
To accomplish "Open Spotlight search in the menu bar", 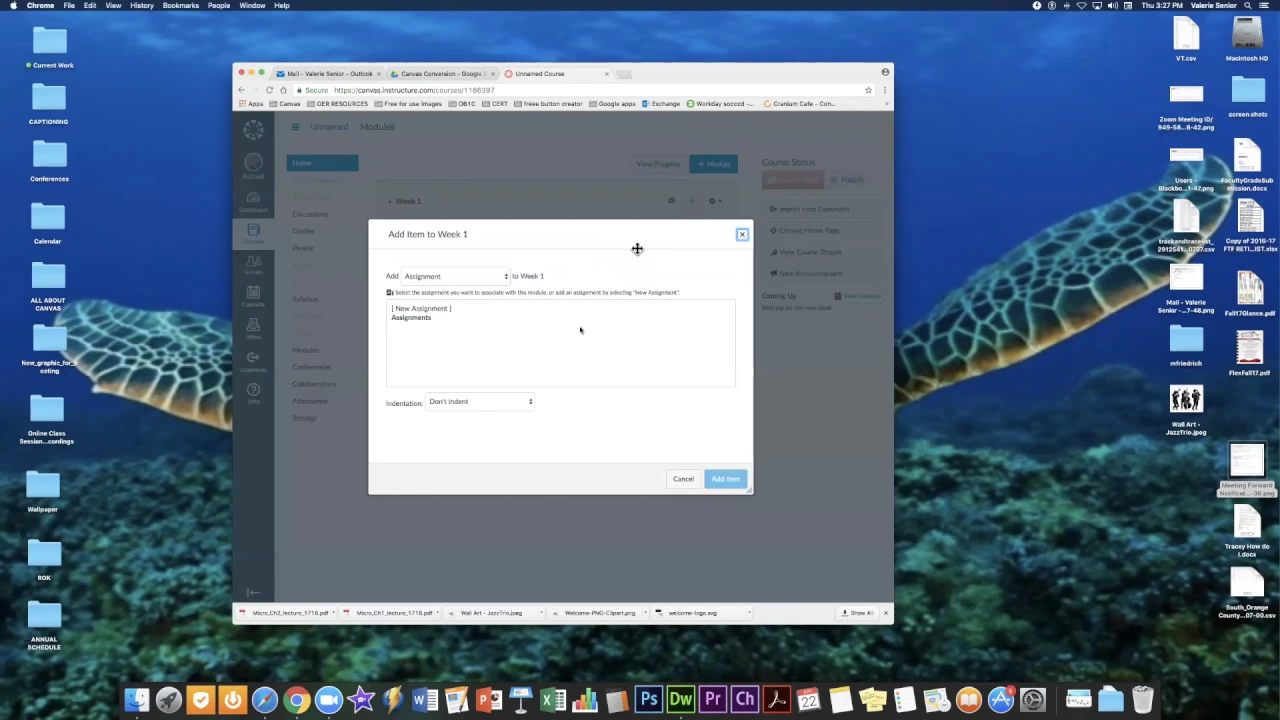I will point(1248,6).
